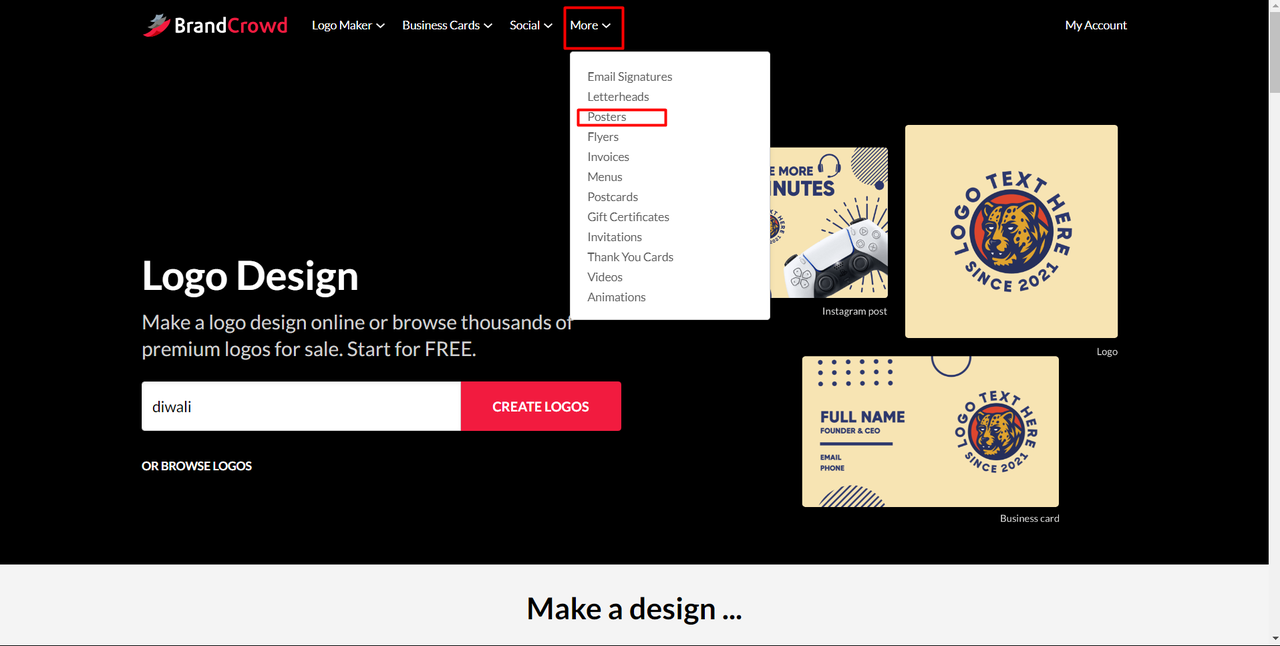This screenshot has width=1280, height=646.
Task: Choose Postcards from the More menu
Action: (x=613, y=197)
